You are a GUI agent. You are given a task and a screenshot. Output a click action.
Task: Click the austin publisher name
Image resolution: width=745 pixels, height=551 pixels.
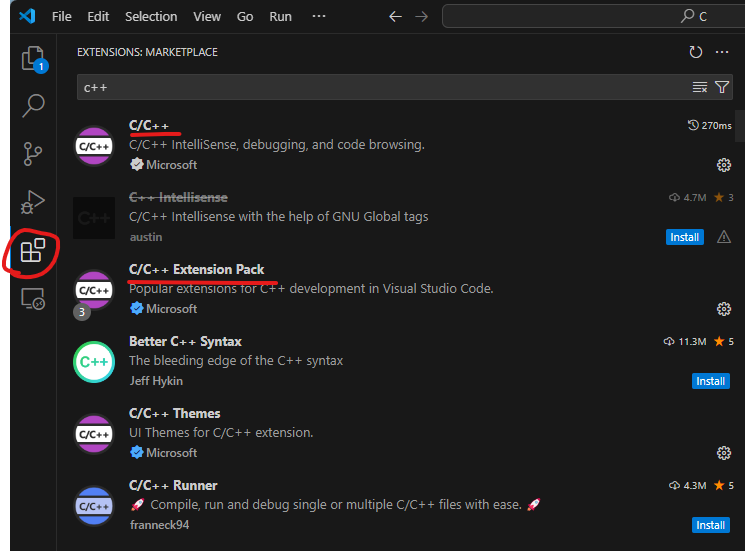pyautogui.click(x=146, y=237)
